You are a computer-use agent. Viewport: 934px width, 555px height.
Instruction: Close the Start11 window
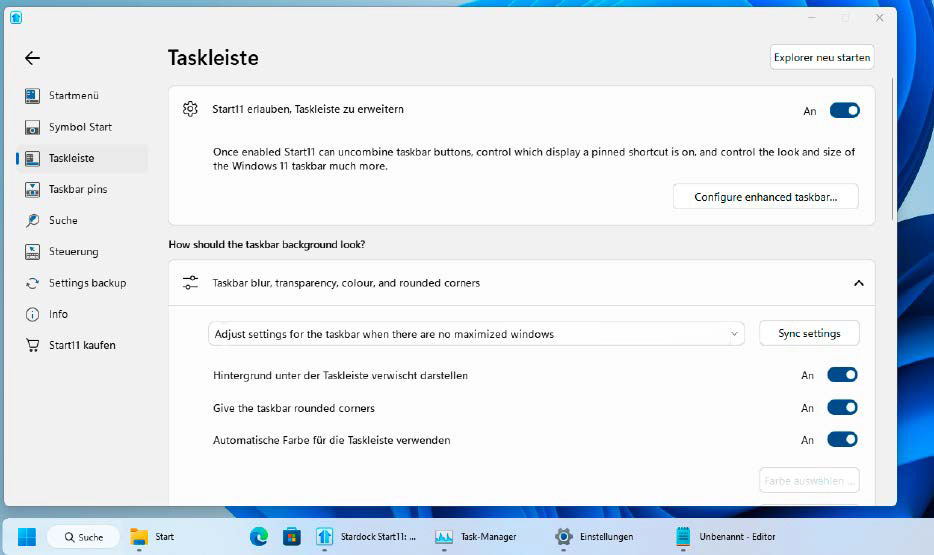point(879,18)
